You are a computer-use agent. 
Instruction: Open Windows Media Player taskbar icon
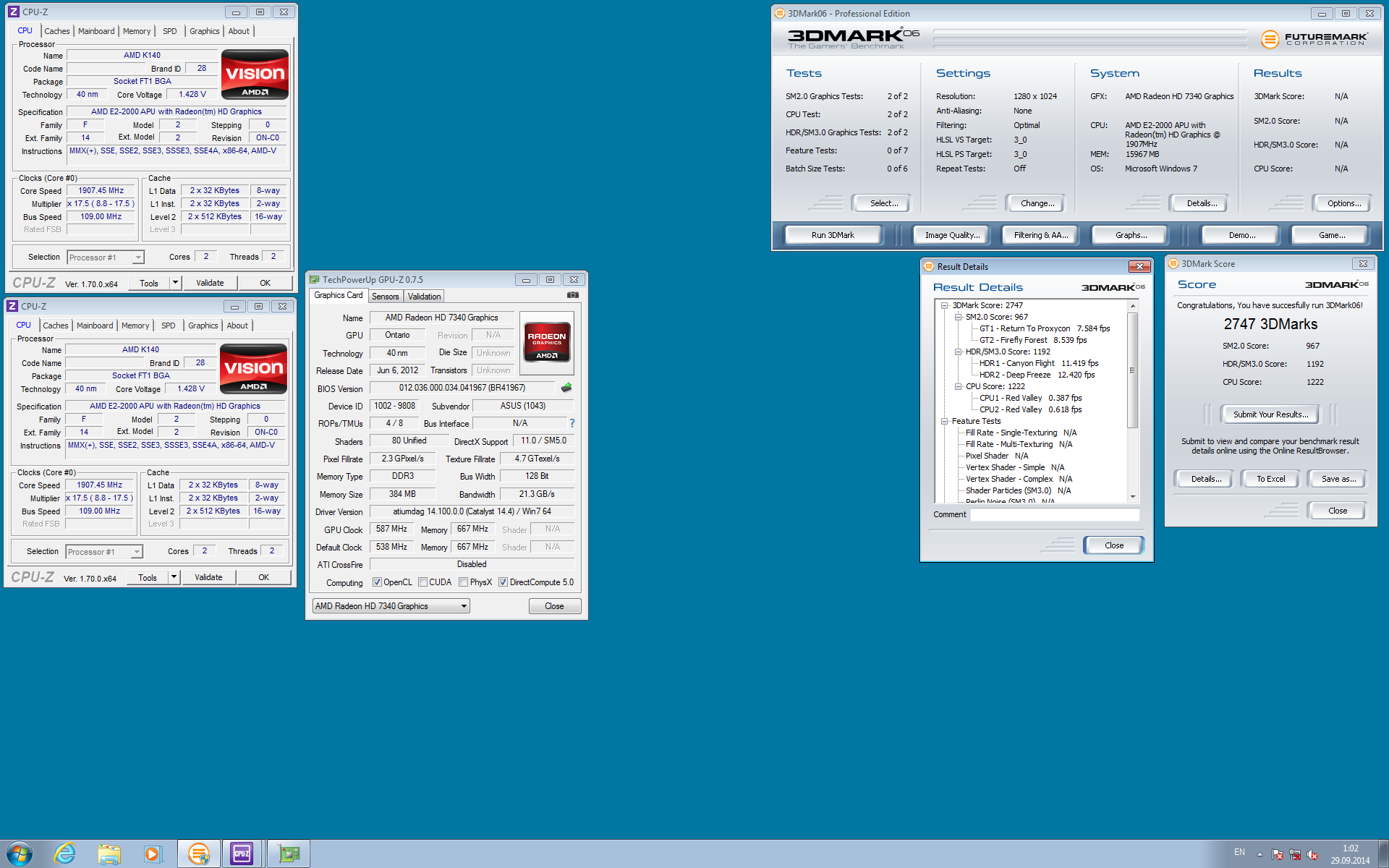(153, 854)
